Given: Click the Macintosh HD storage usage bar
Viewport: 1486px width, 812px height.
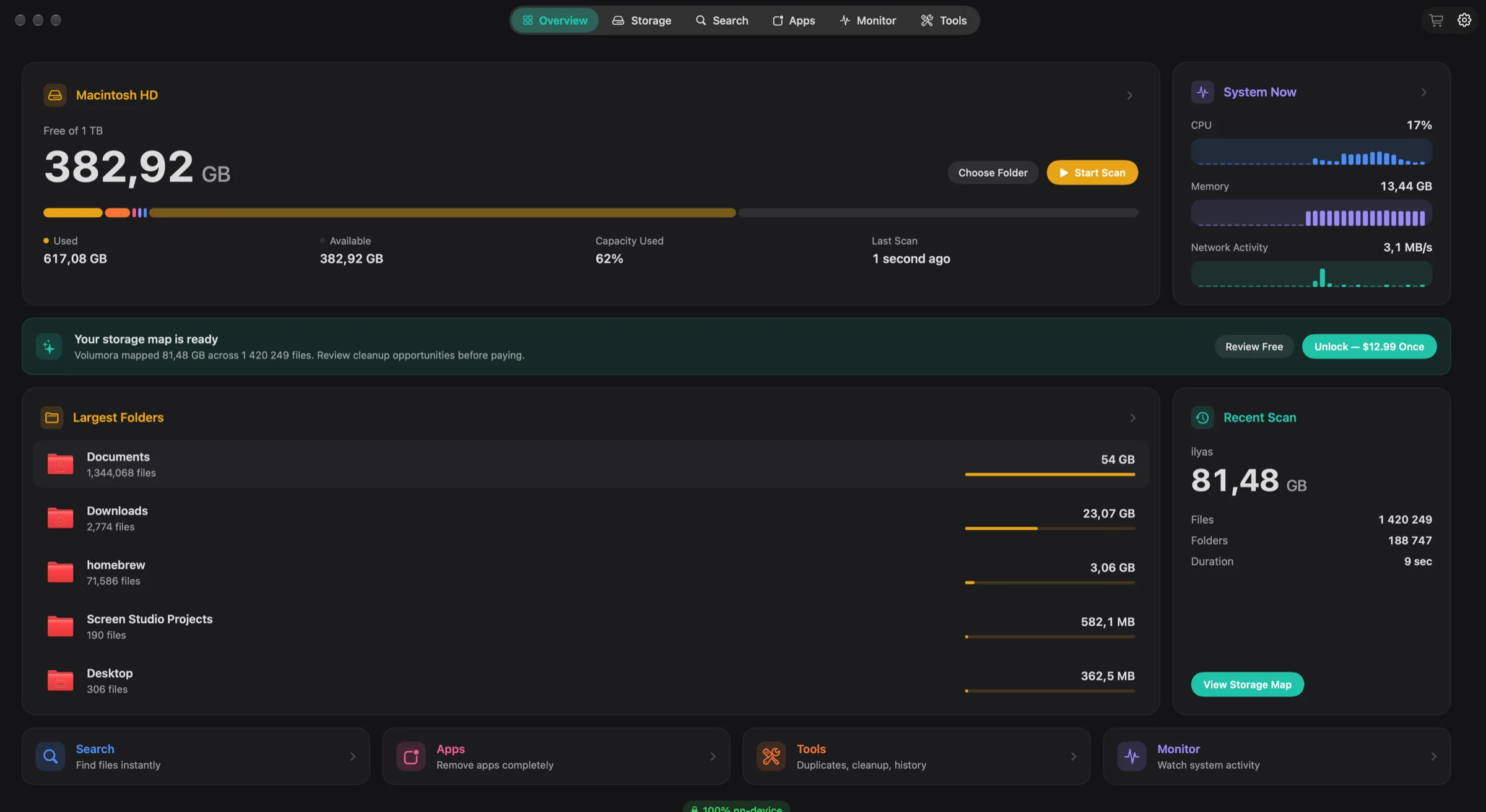Looking at the screenshot, I should click(x=591, y=213).
